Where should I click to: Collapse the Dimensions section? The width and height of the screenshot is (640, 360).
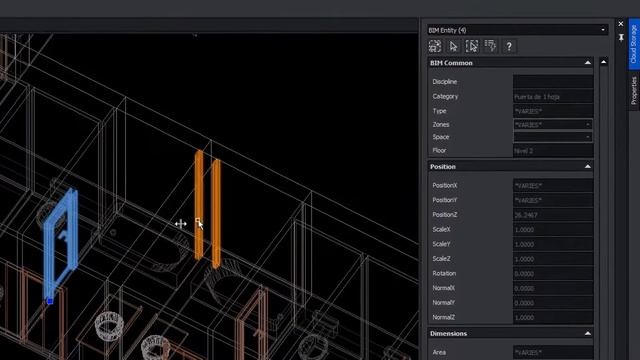pos(587,333)
